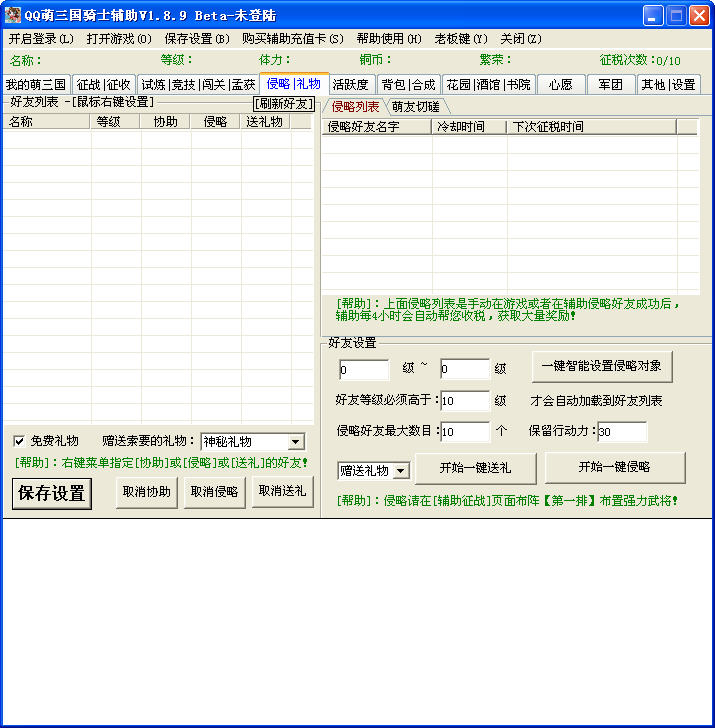Click the 取消侵略 button

(x=214, y=492)
